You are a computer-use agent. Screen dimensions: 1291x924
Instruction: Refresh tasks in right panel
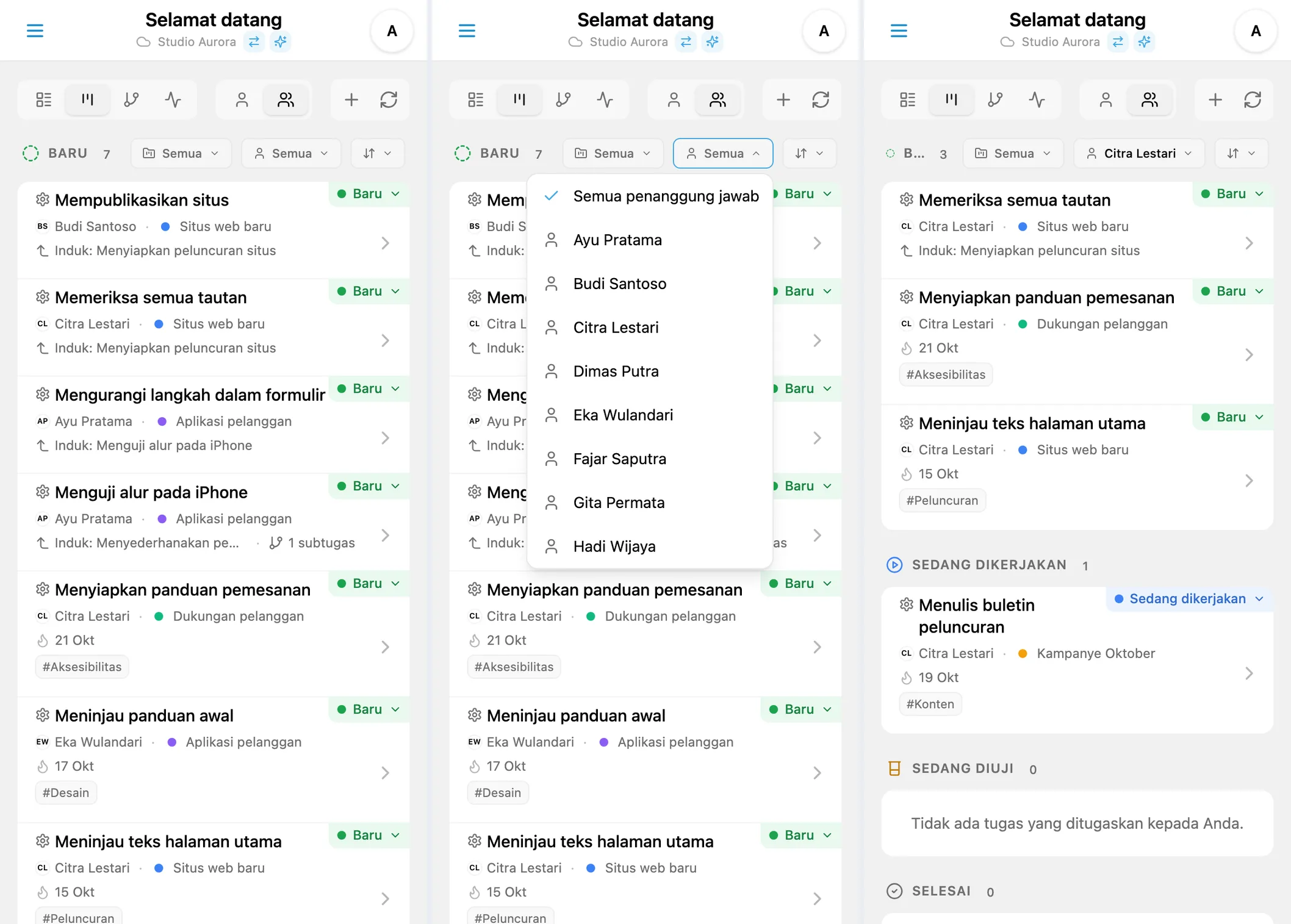click(x=1253, y=99)
